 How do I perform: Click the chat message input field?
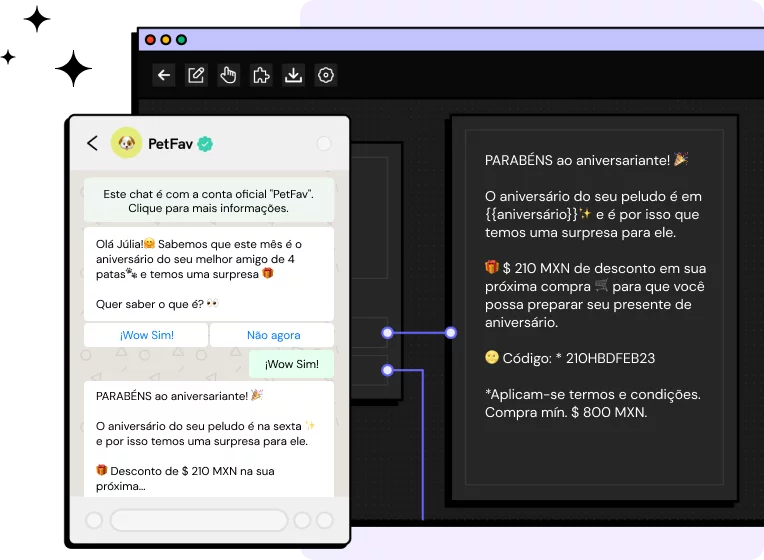pyautogui.click(x=199, y=520)
